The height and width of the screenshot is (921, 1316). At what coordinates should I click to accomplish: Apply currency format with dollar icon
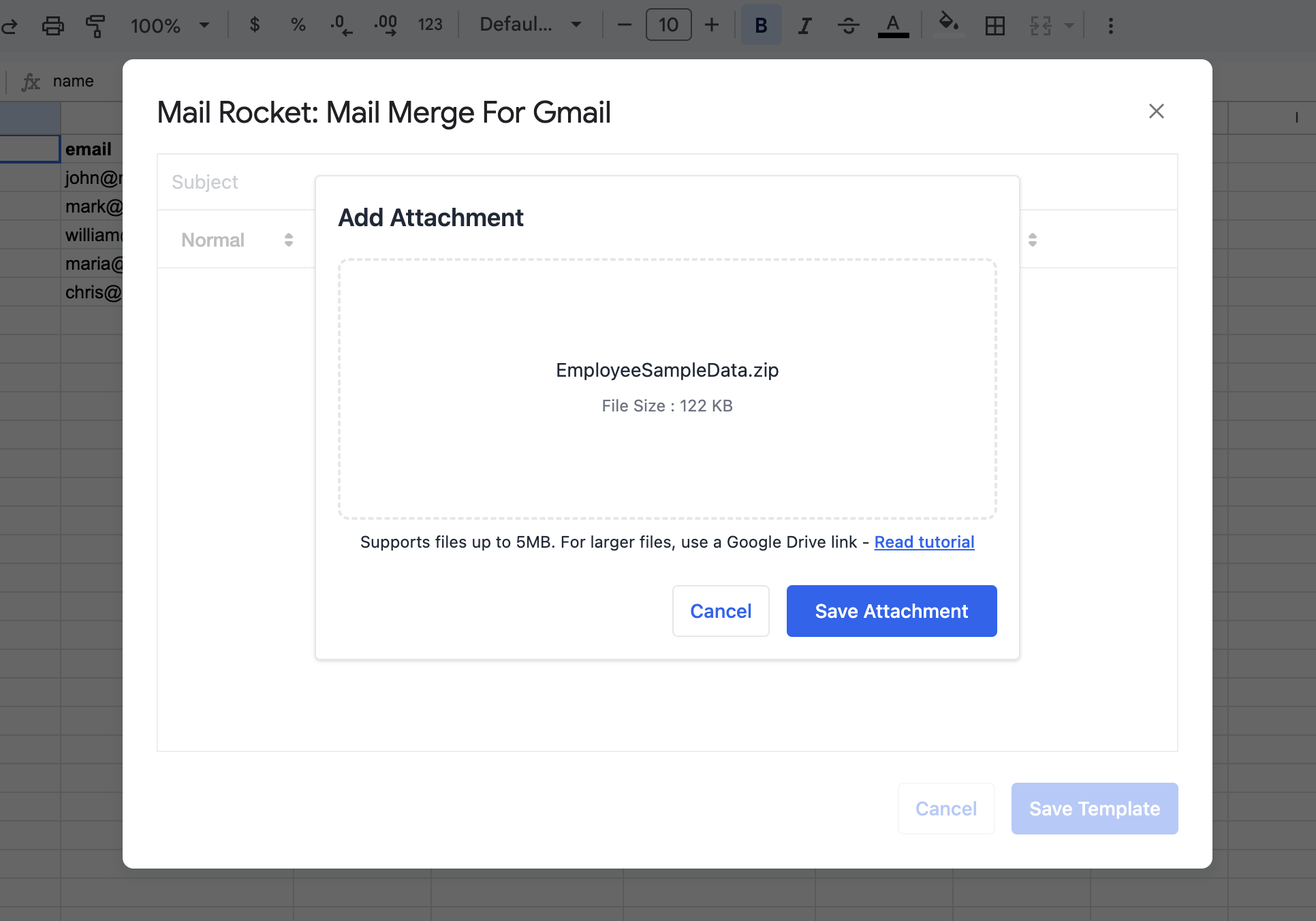[x=255, y=25]
